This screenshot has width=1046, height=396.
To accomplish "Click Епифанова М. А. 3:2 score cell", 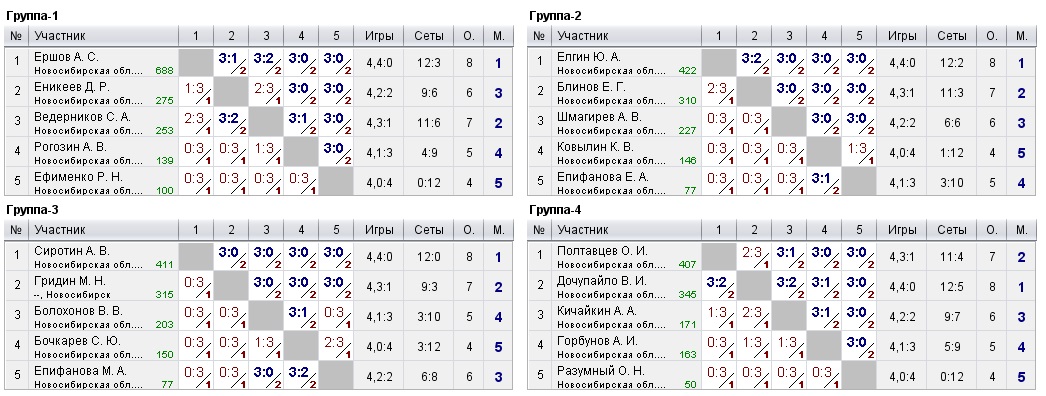I will tap(300, 375).
